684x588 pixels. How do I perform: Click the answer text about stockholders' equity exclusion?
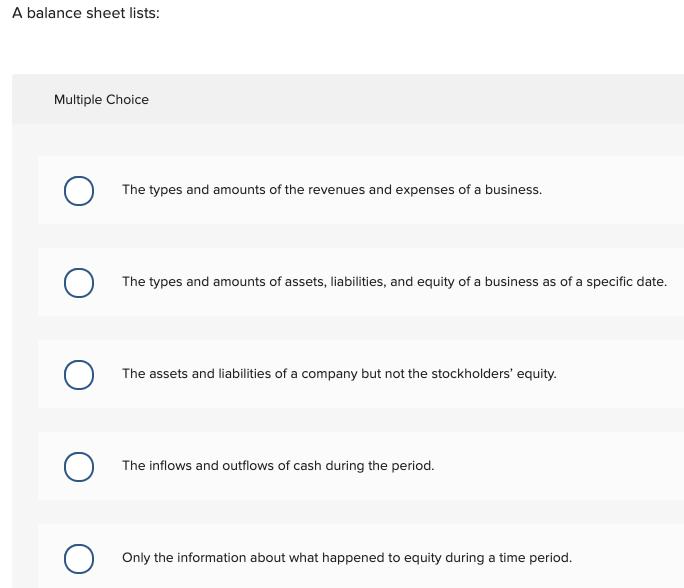click(339, 374)
